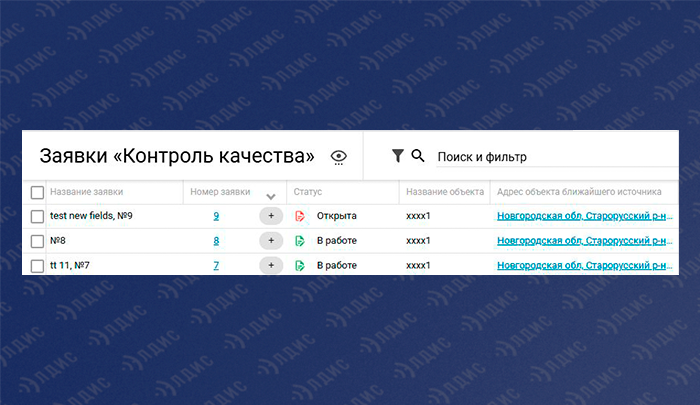Click green 'В работе' icon in row №8
Viewport: 700px width, 405px height.
click(x=300, y=241)
